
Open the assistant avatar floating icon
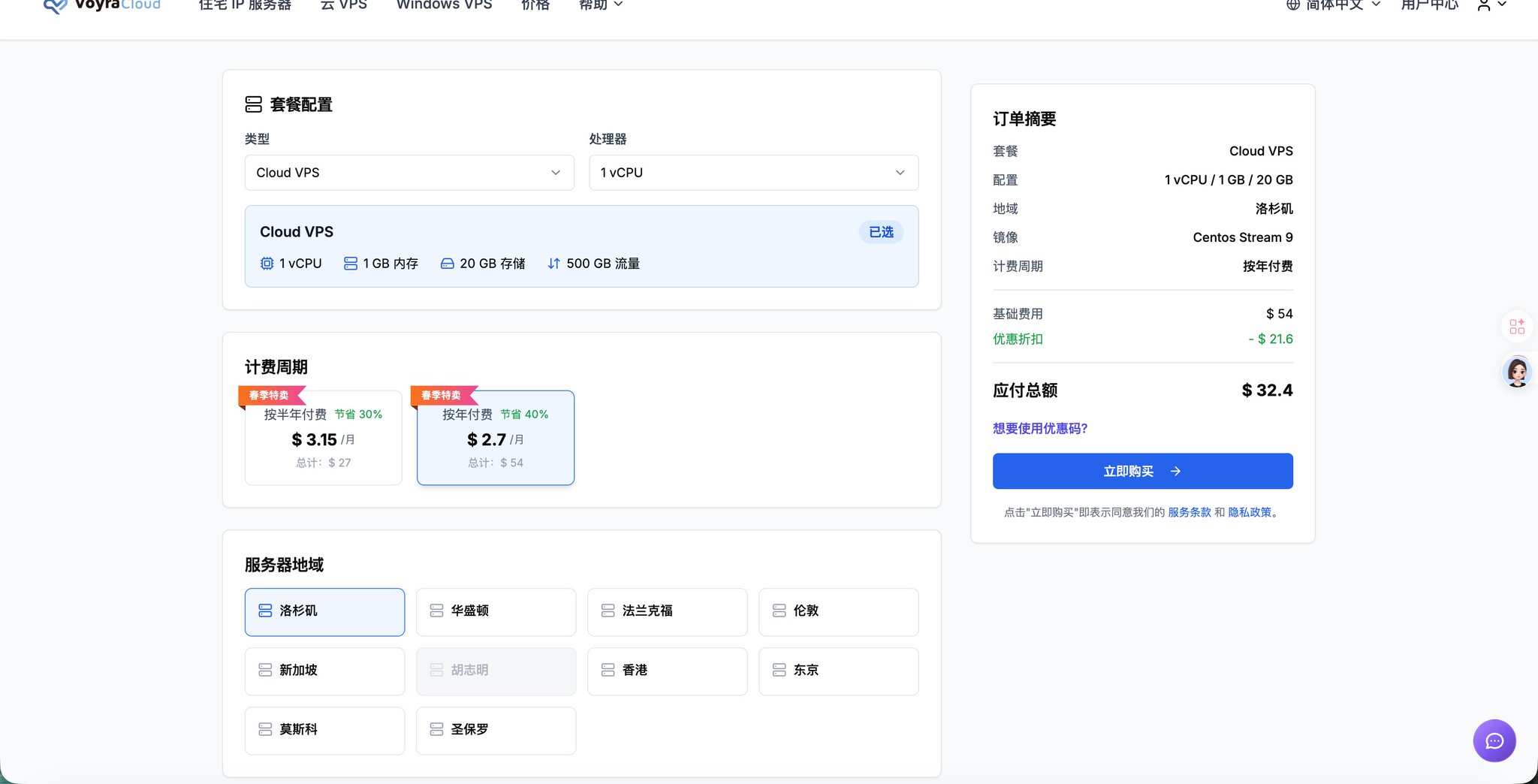pyautogui.click(x=1517, y=372)
